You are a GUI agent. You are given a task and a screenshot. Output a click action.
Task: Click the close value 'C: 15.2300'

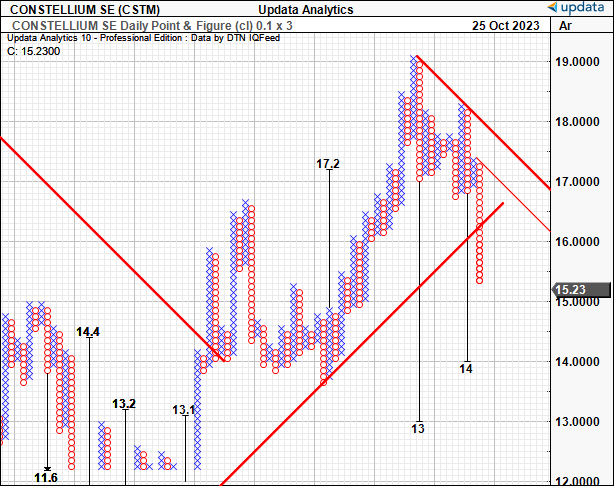coord(34,51)
